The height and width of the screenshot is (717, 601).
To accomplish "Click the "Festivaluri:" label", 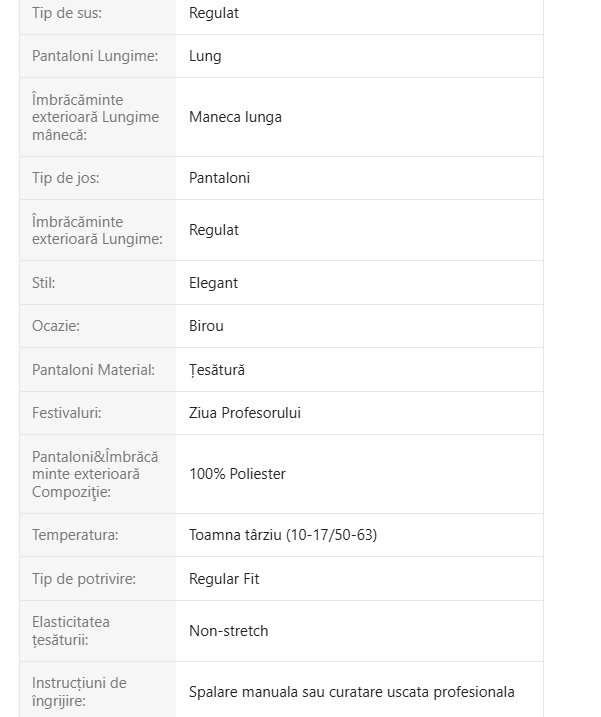I will [x=66, y=413].
